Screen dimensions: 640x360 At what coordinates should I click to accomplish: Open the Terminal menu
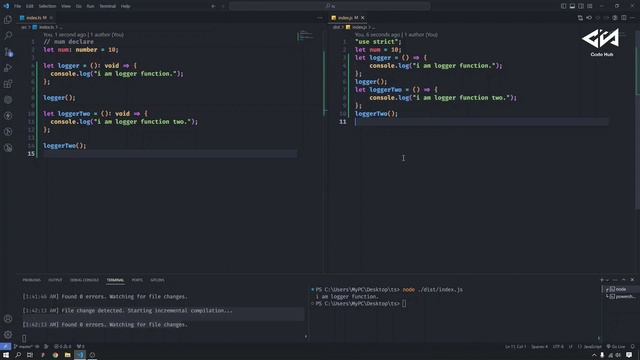tap(108, 6)
